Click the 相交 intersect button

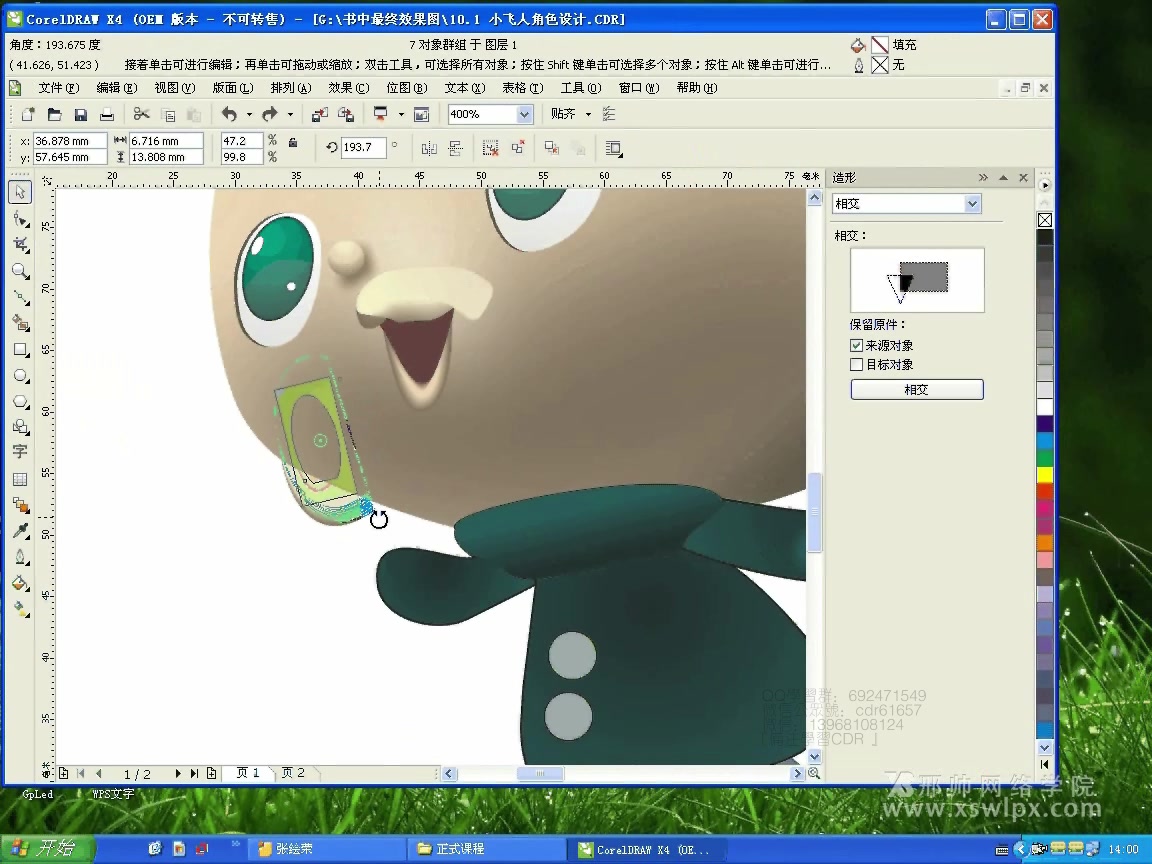[917, 389]
